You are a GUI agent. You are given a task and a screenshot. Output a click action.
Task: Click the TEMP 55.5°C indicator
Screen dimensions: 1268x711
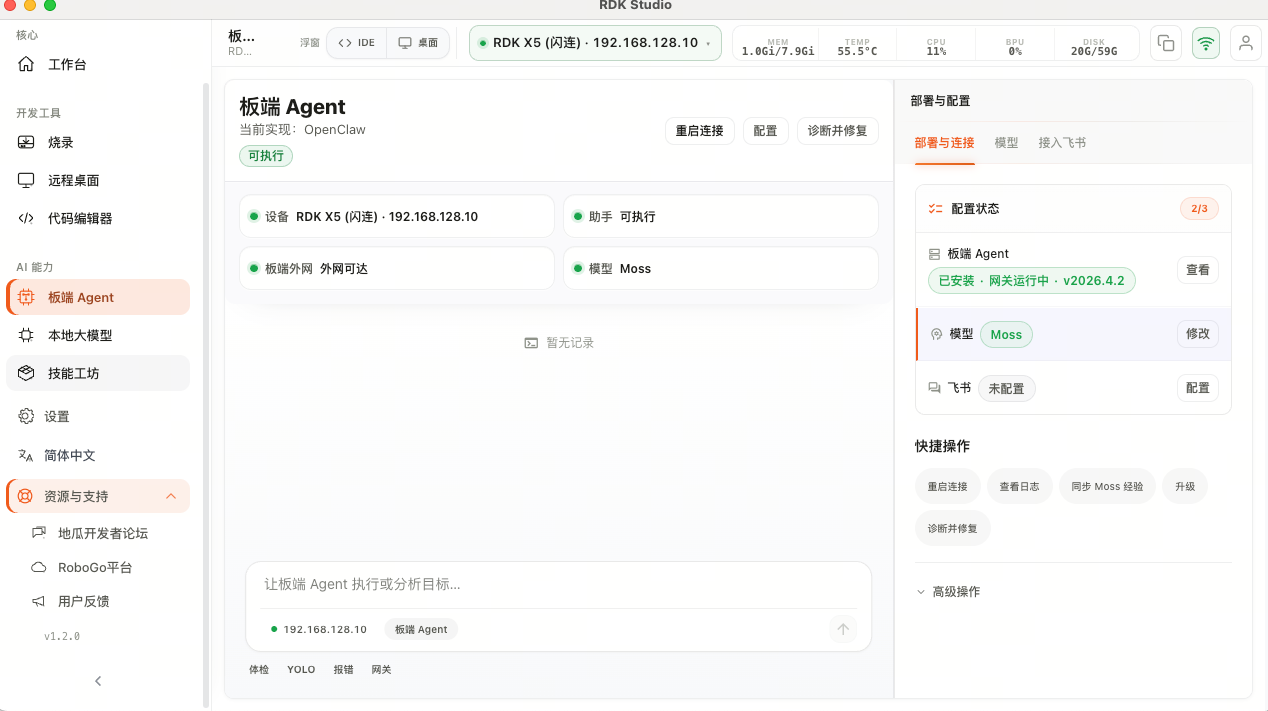coord(857,47)
